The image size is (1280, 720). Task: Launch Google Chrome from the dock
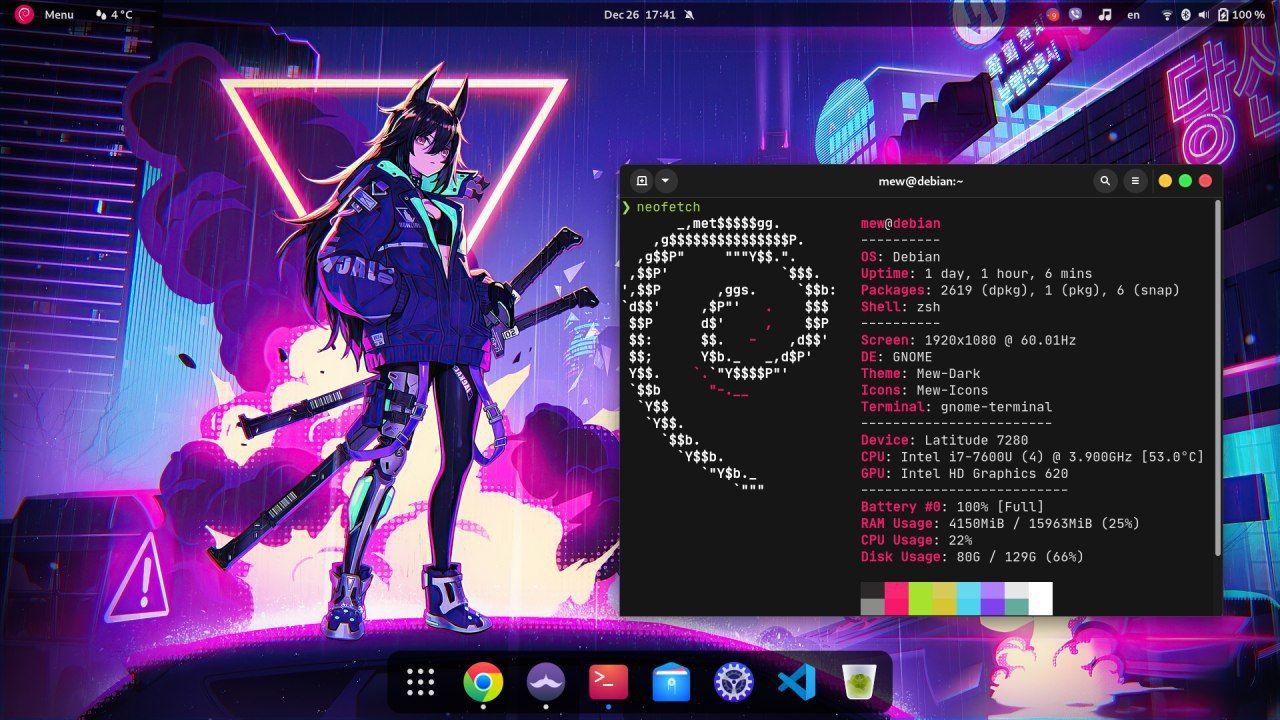[483, 682]
